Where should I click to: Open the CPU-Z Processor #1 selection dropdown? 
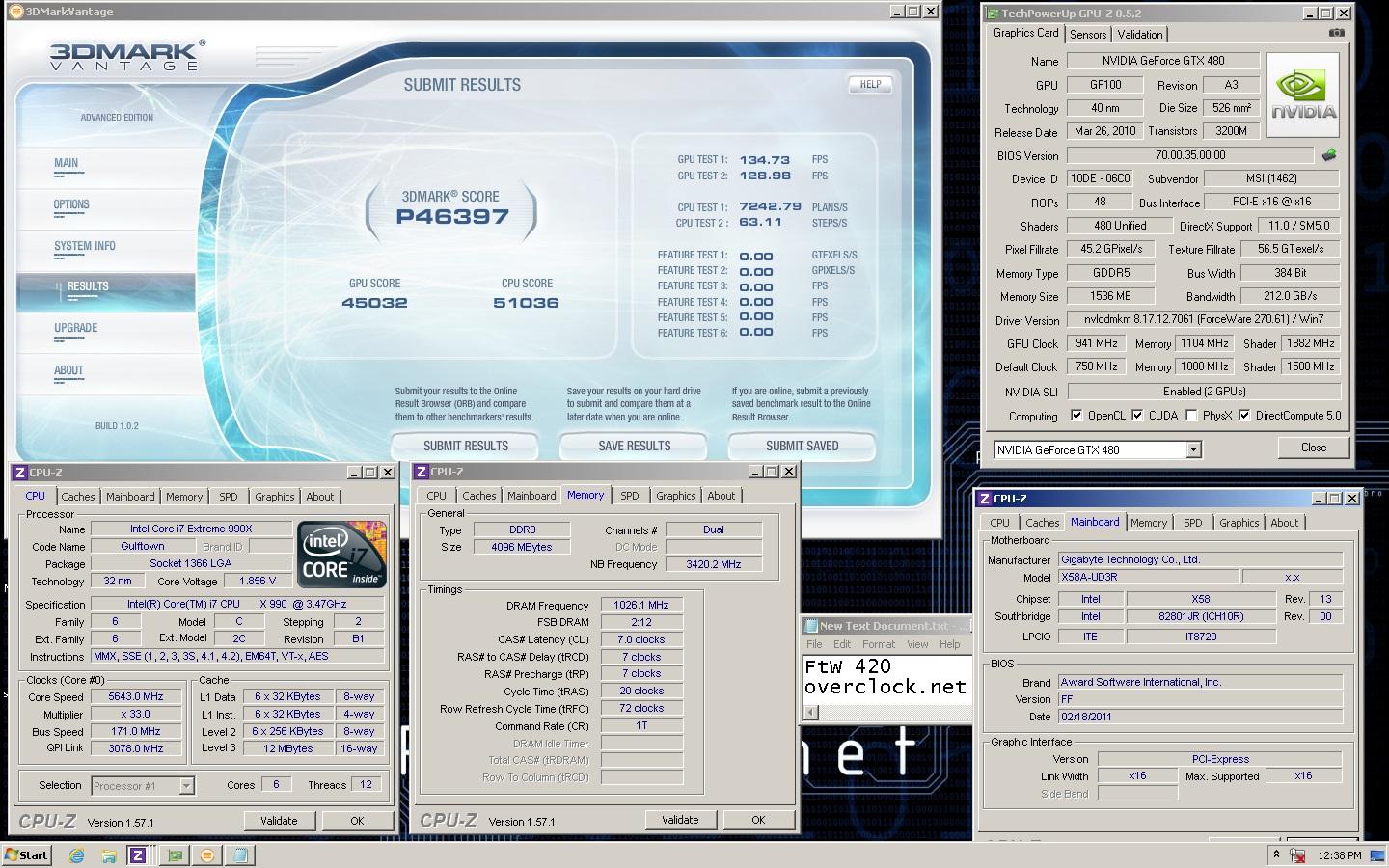186,786
